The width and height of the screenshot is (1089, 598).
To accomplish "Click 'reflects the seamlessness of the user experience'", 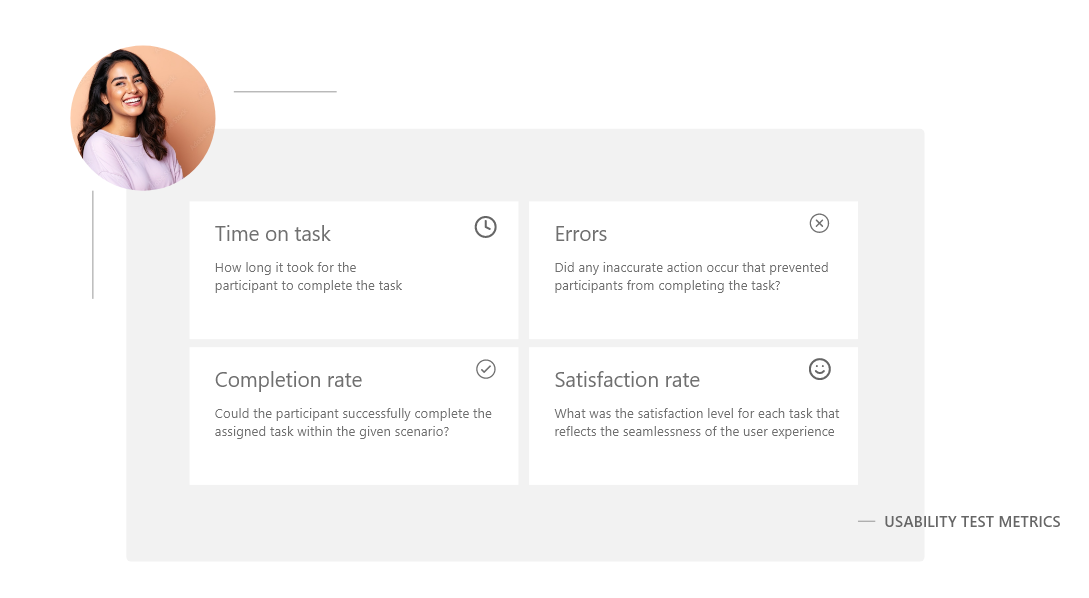I will 695,431.
